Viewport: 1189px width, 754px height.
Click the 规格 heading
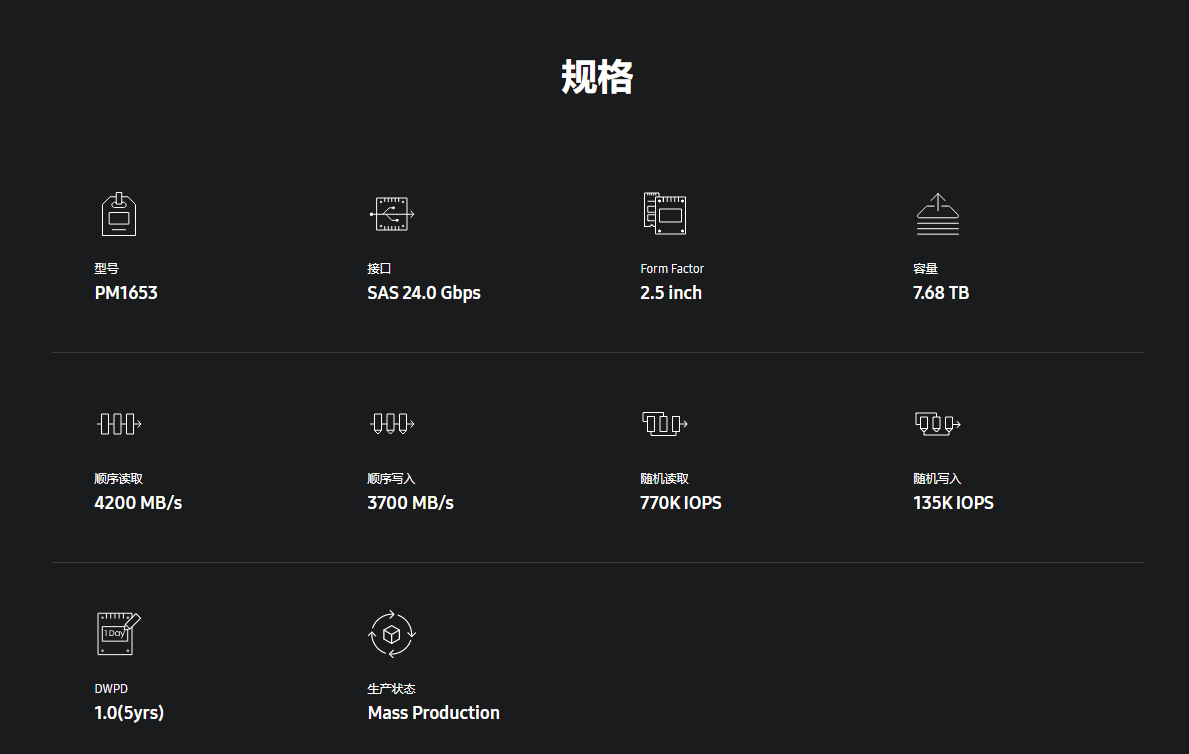click(597, 77)
